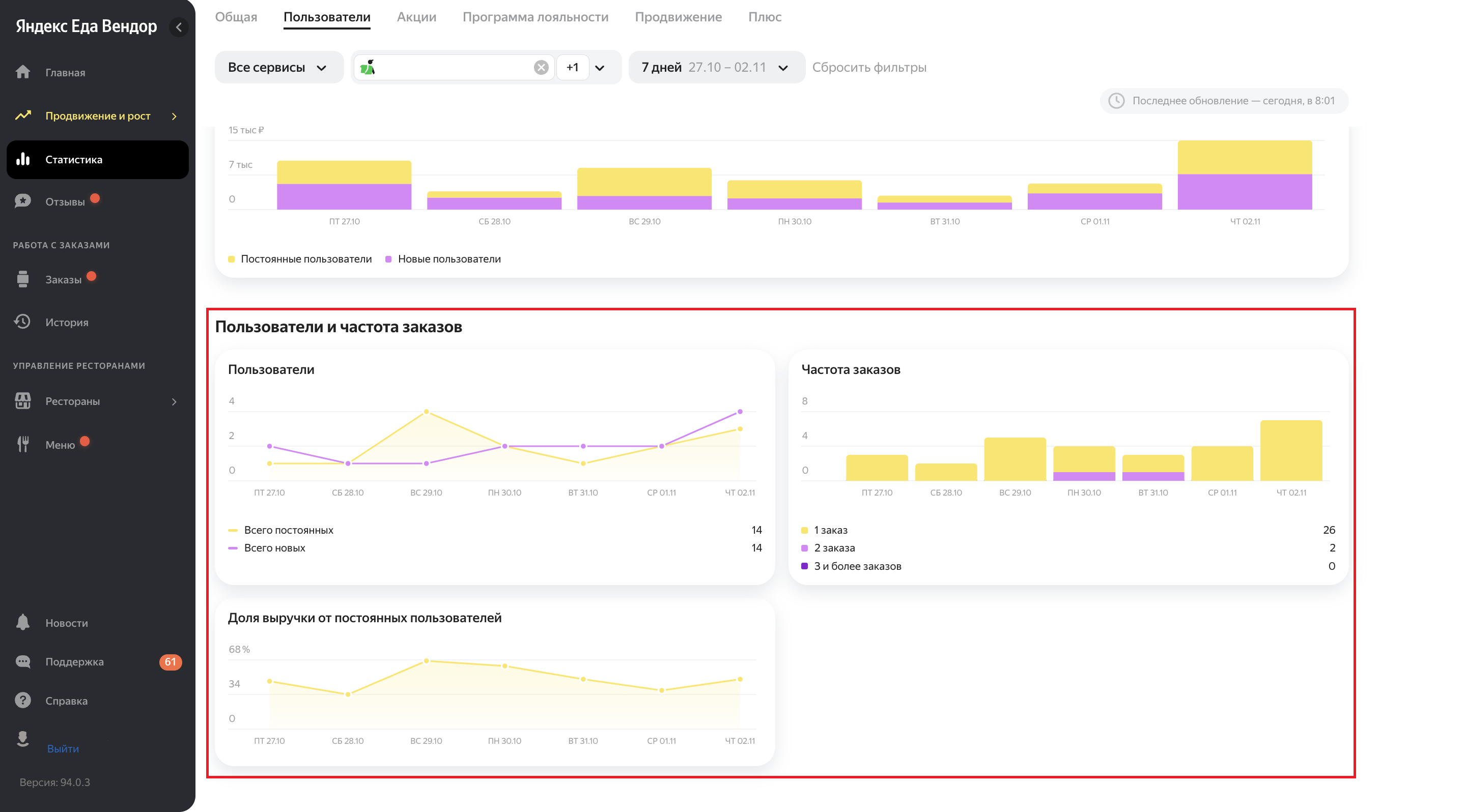The image size is (1464, 812).
Task: Open Статистика bar chart icon
Action: [23, 160]
